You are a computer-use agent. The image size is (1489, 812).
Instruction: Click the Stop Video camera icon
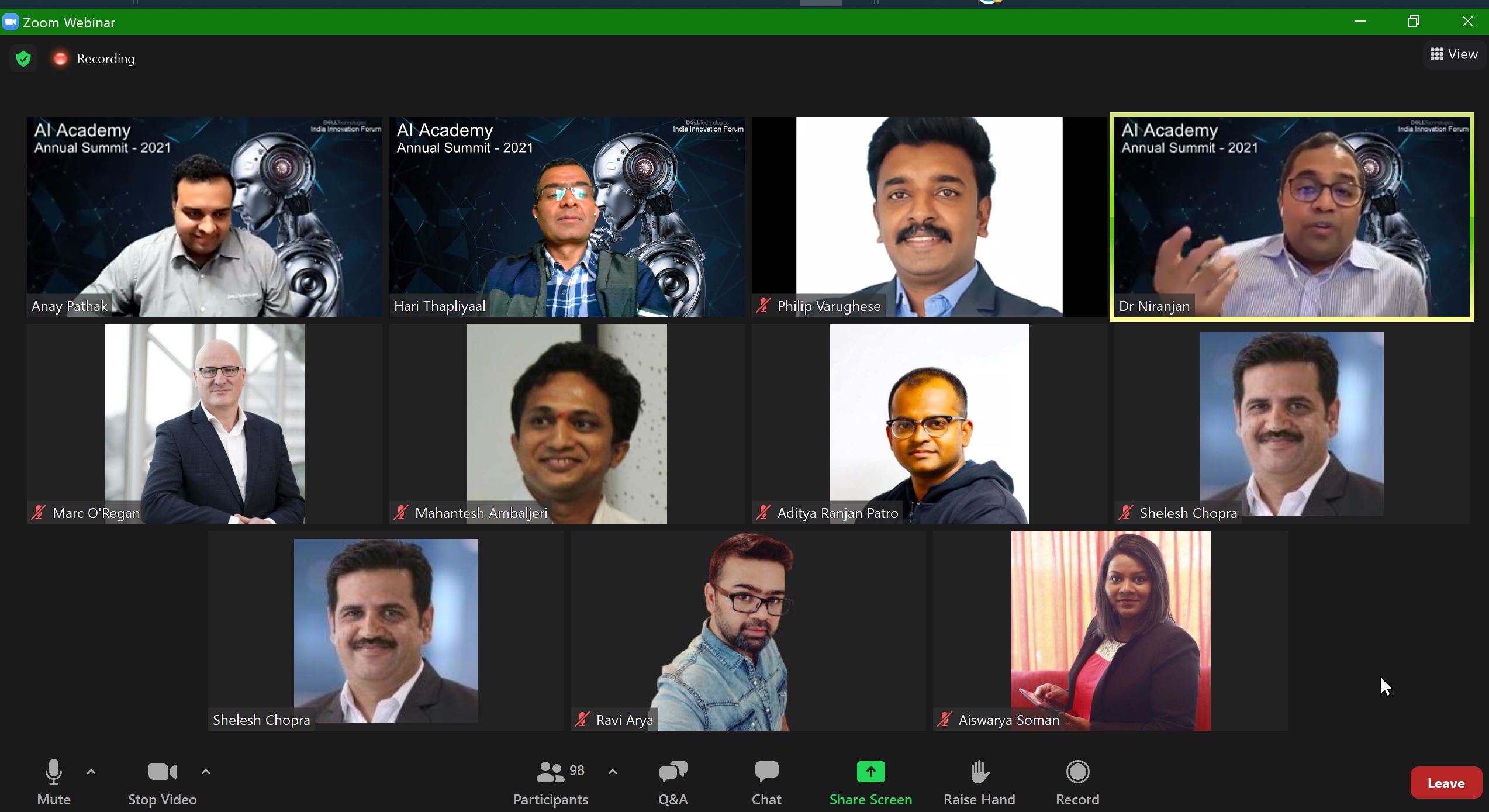(x=162, y=772)
